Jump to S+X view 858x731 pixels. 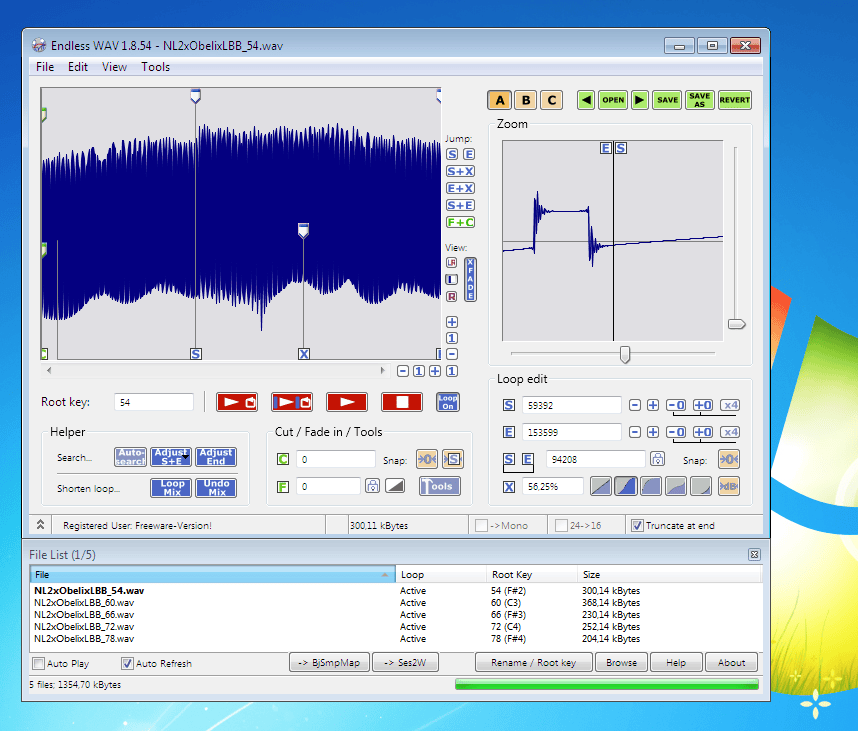[460, 171]
